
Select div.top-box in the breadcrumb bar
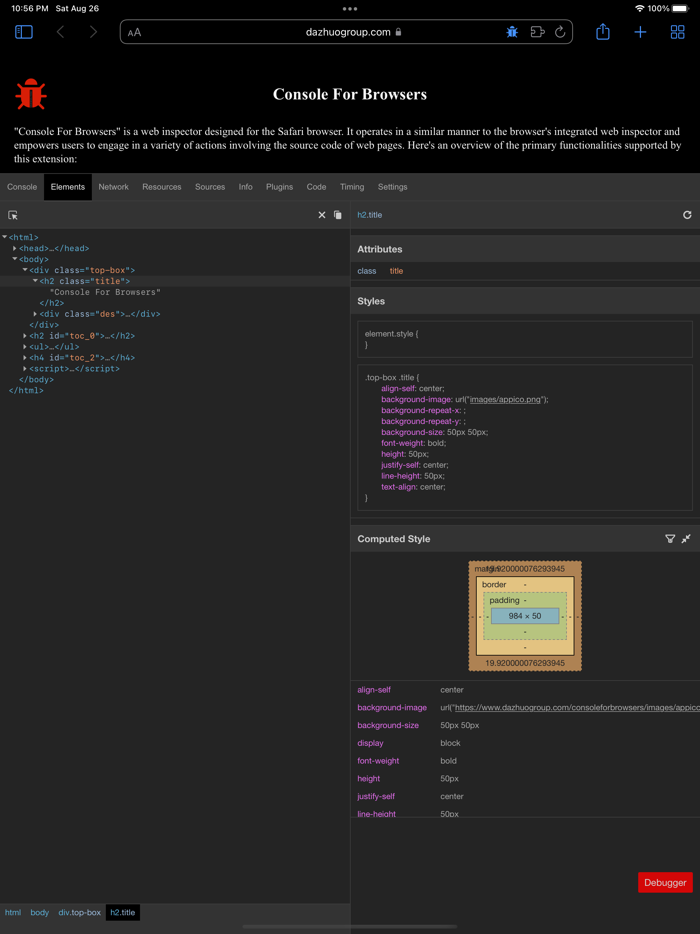point(80,911)
